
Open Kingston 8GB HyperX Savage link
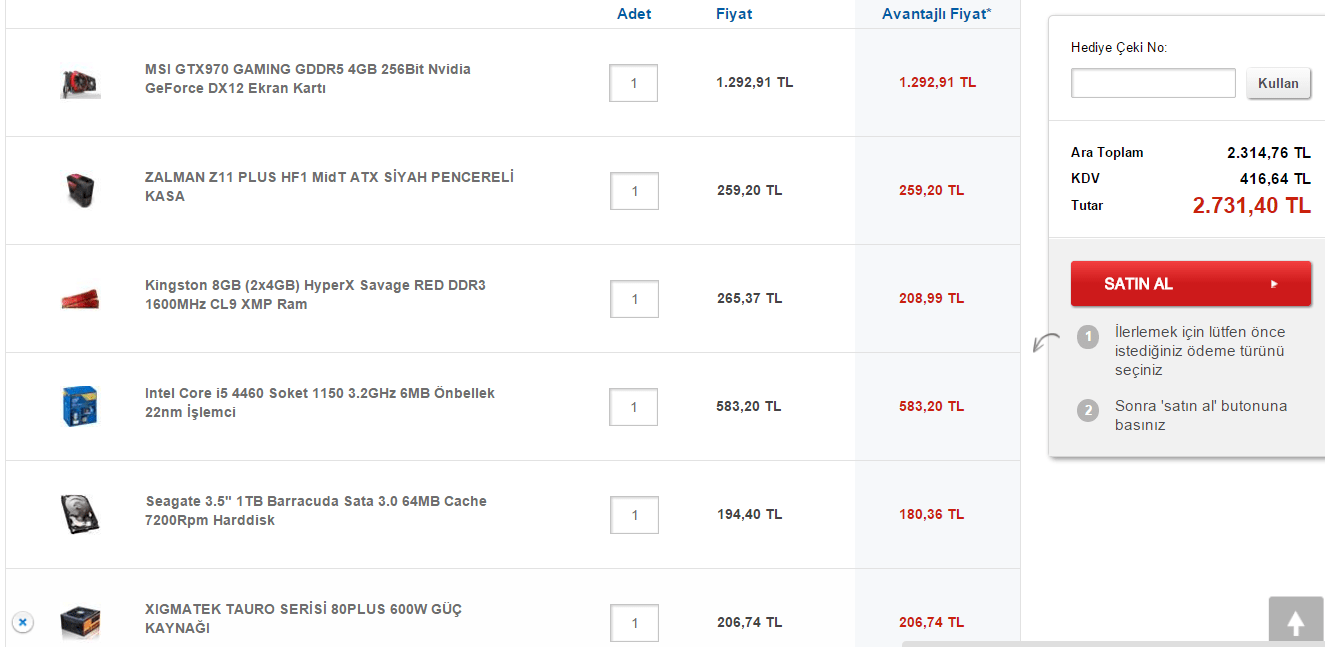pyautogui.click(x=315, y=295)
